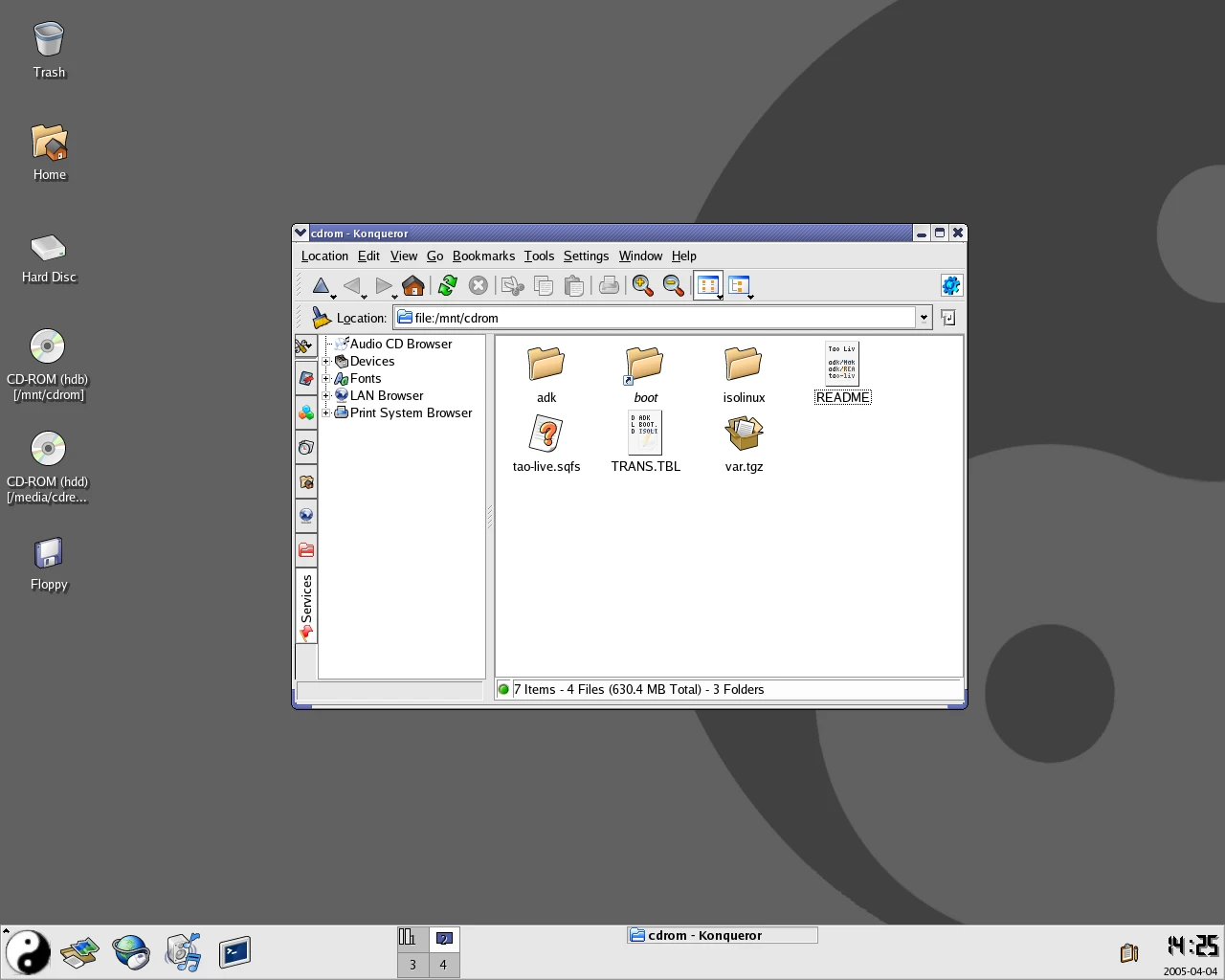Viewport: 1225px width, 980px height.
Task: Go to Home URL in toolbar
Action: click(413, 285)
